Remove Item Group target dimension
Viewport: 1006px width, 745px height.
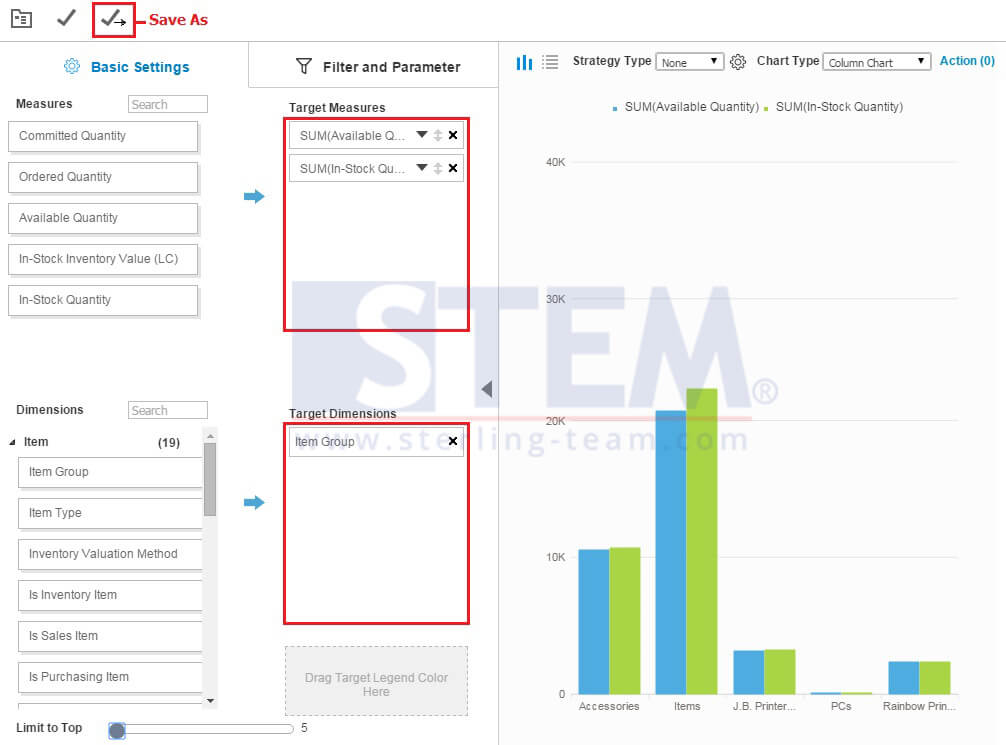pyautogui.click(x=453, y=441)
